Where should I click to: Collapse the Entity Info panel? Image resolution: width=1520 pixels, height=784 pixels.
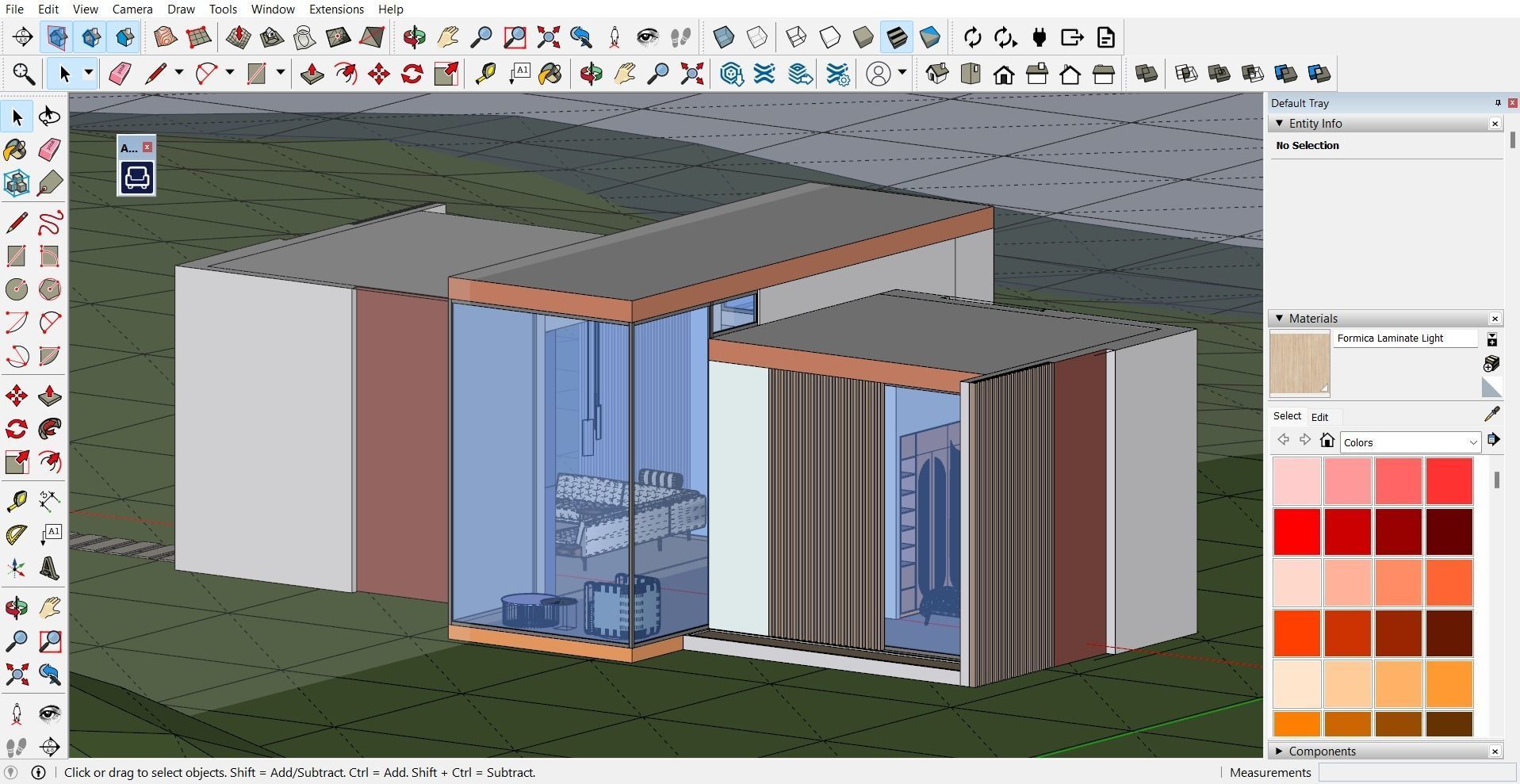click(1279, 123)
